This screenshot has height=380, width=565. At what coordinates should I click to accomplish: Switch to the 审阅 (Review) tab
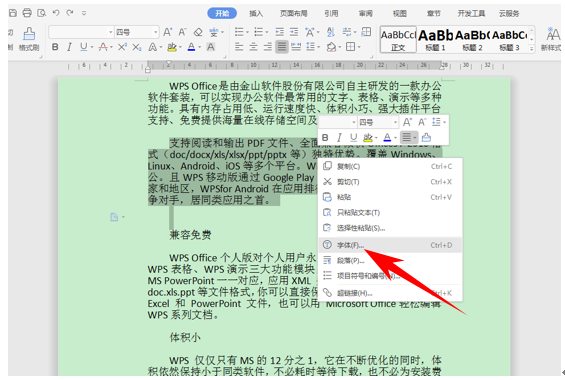click(365, 13)
